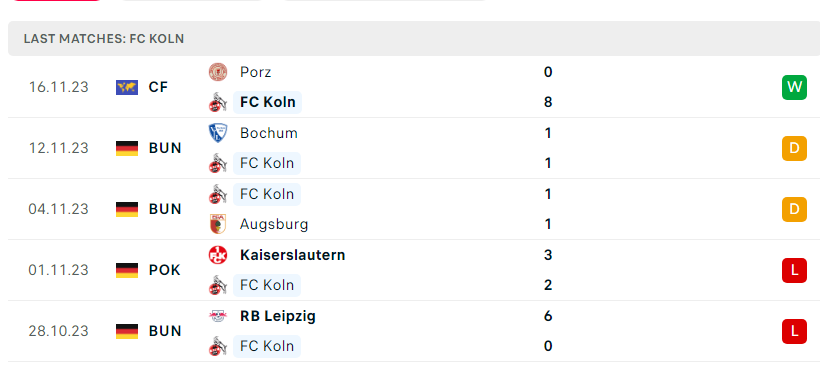Click the Last Matches: FC Koln header
The image size is (820, 373).
point(414,39)
